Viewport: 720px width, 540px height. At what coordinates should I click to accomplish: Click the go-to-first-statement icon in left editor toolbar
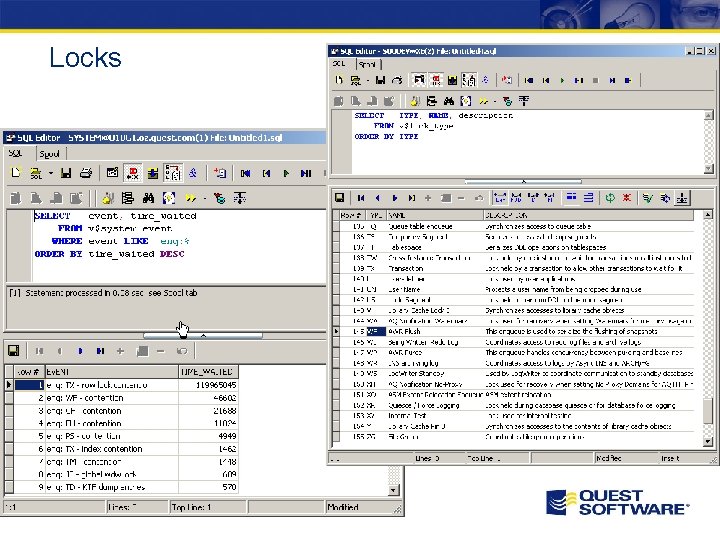246,173
